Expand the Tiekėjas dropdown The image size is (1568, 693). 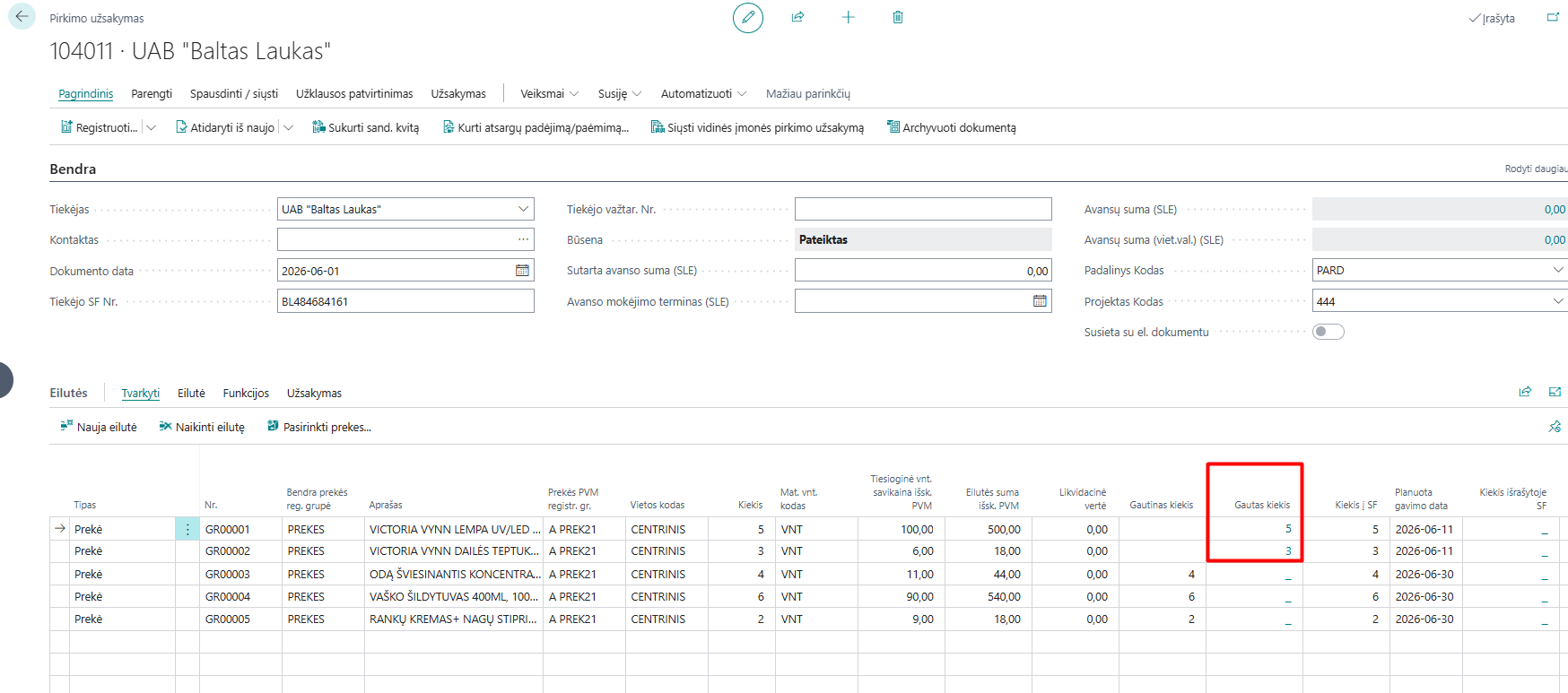point(523,209)
